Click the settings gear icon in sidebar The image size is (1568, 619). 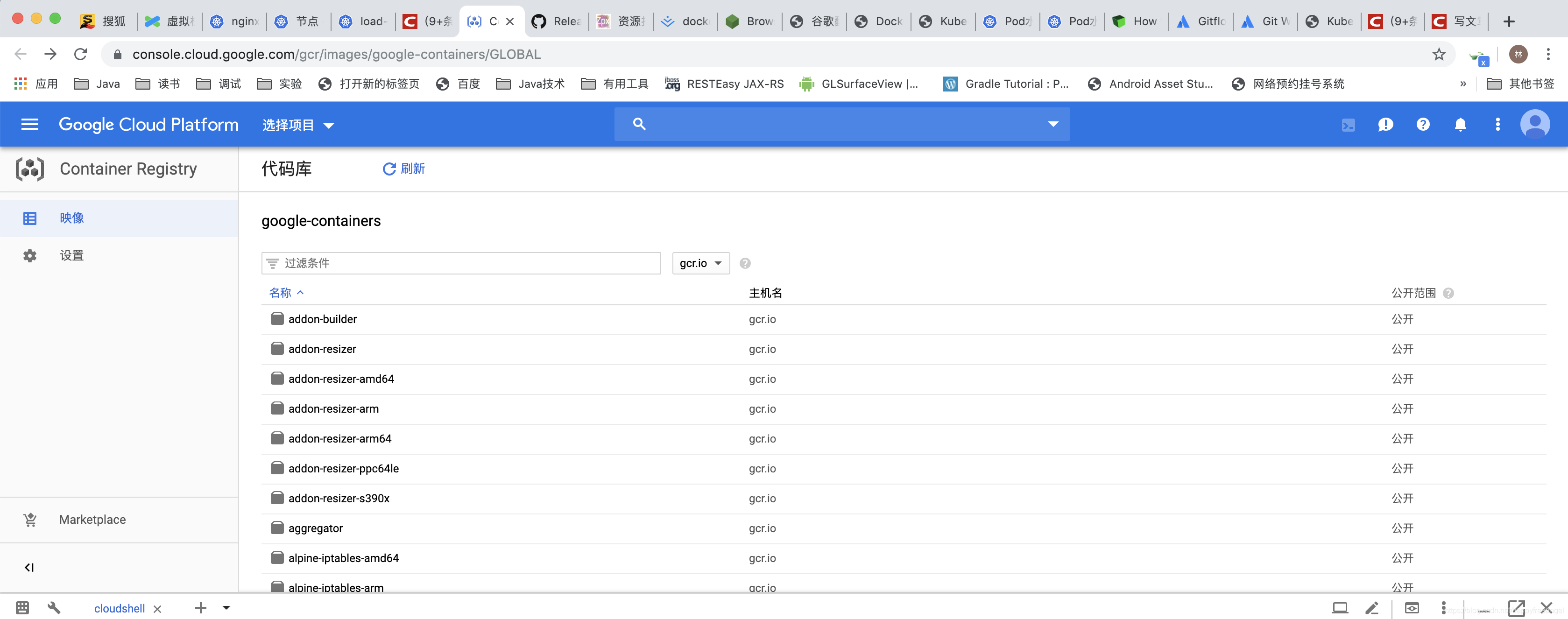tap(30, 256)
